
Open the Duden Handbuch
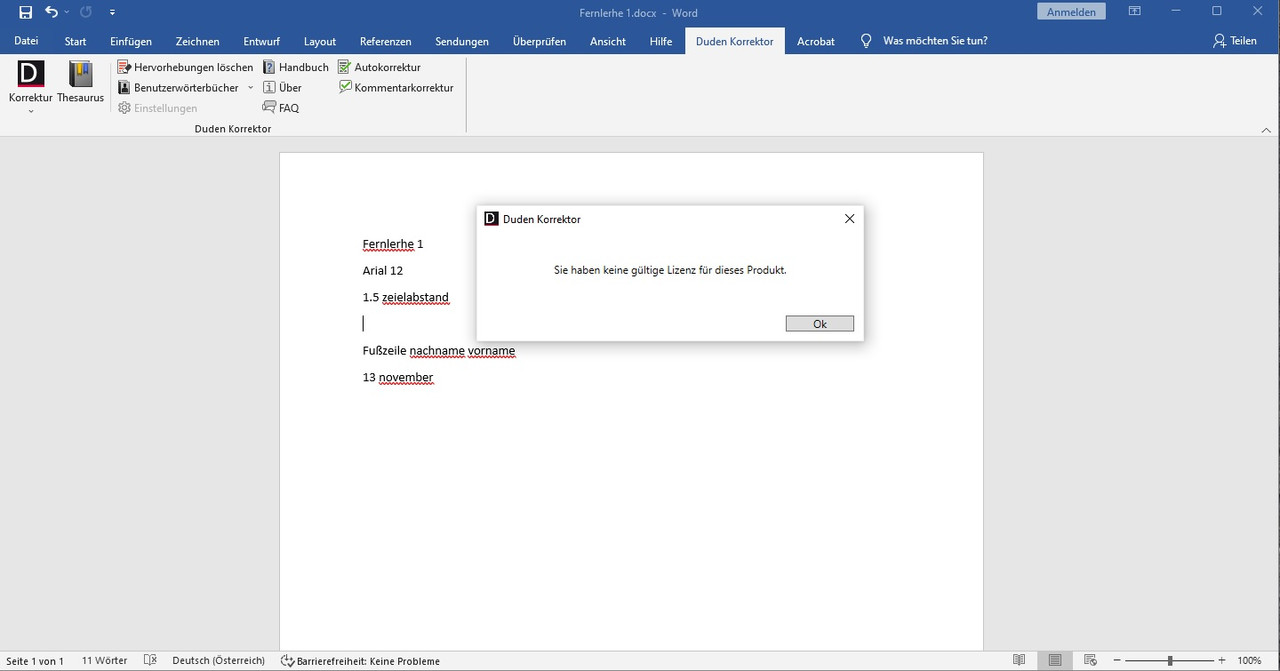coord(296,67)
